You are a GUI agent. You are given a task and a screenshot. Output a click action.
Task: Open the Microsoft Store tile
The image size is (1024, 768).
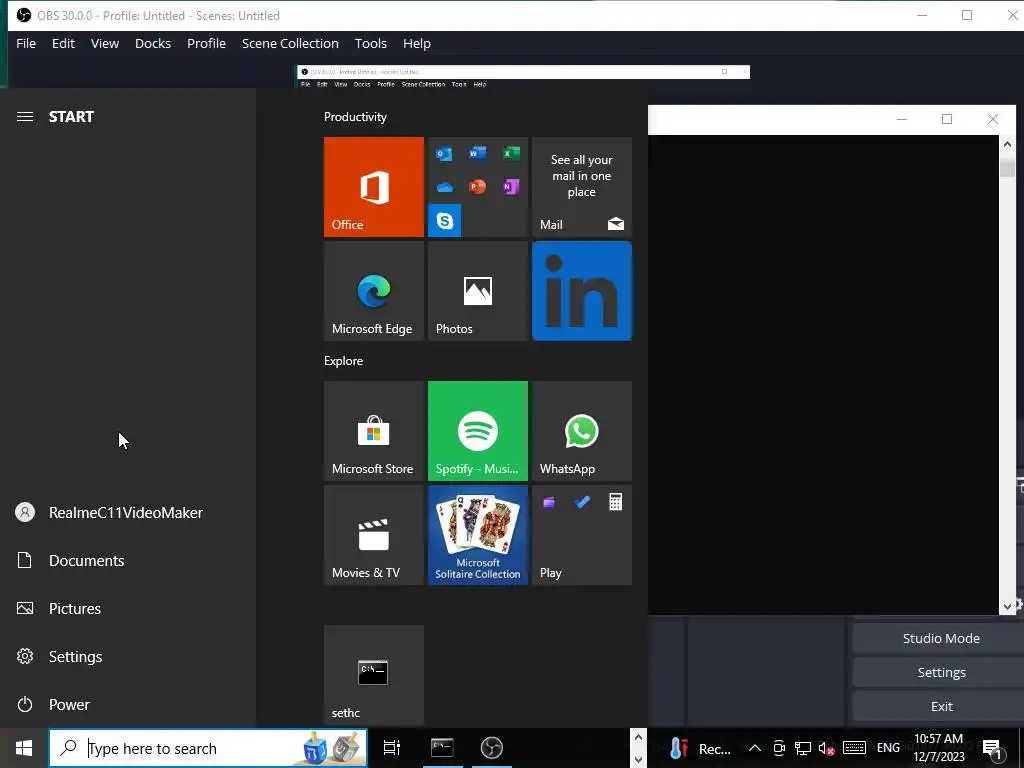[x=374, y=431]
